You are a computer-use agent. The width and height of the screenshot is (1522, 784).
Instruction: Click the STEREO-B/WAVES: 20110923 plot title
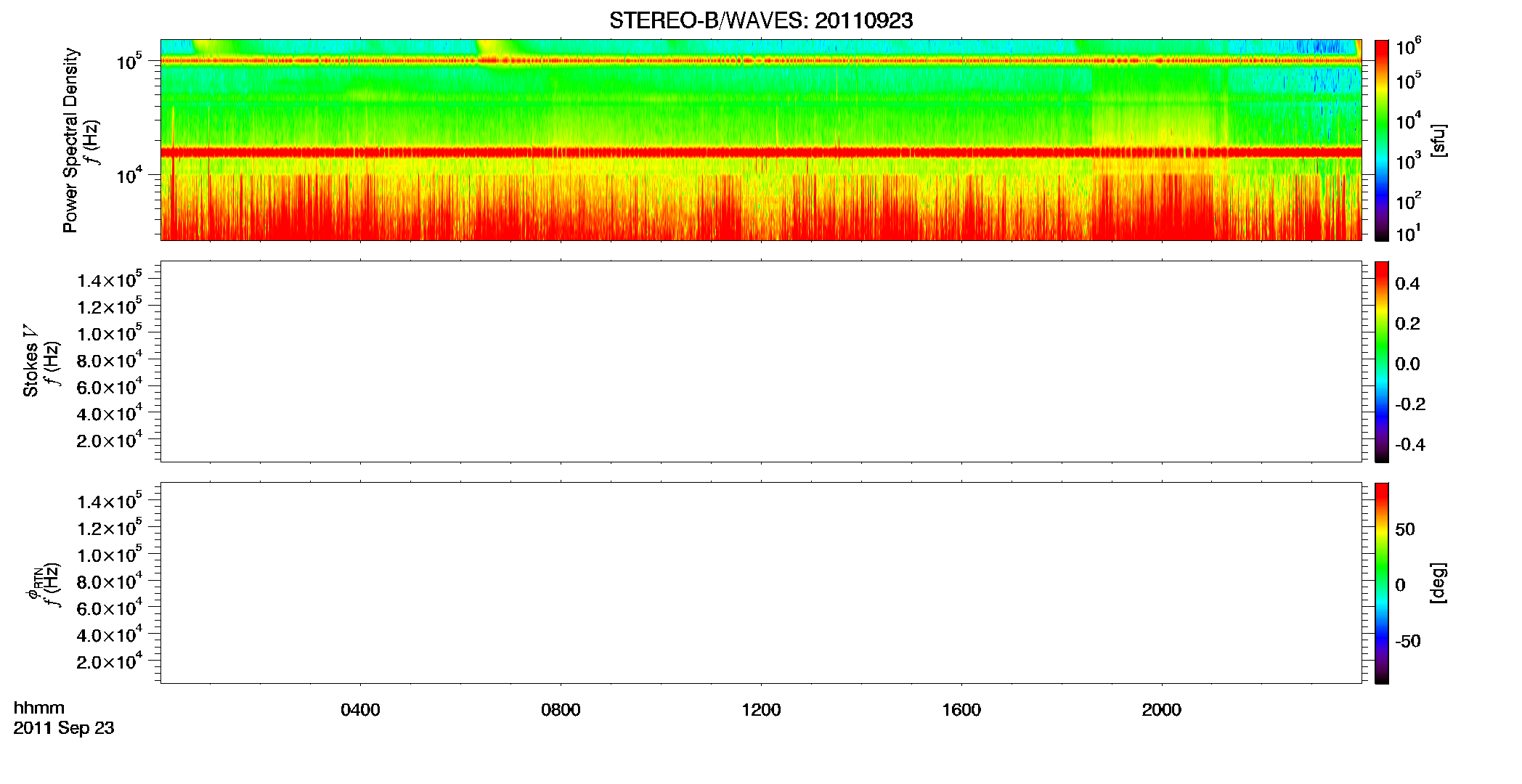click(761, 21)
